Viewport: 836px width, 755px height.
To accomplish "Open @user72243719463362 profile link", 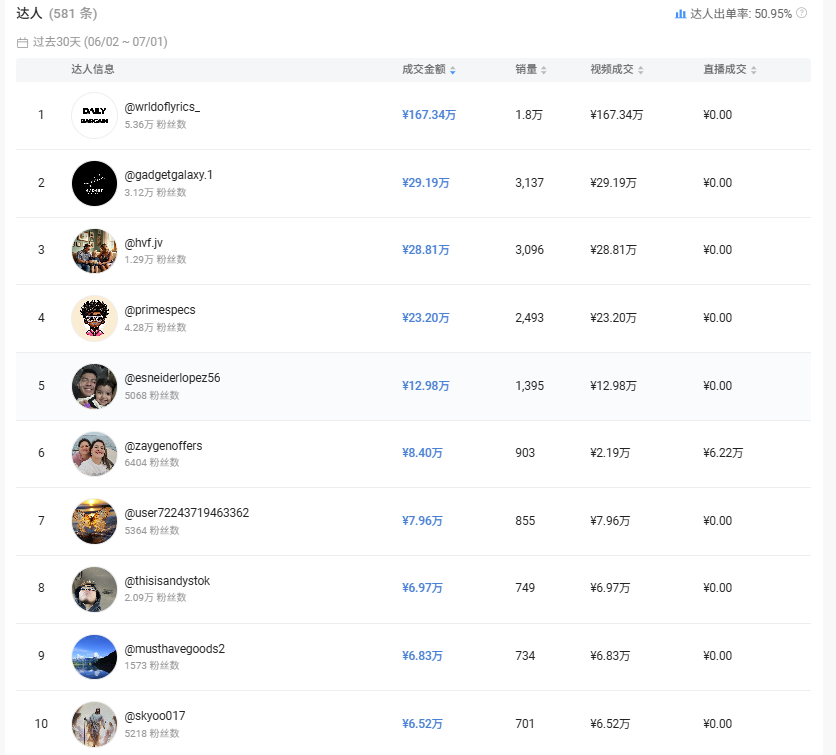I will pos(187,513).
